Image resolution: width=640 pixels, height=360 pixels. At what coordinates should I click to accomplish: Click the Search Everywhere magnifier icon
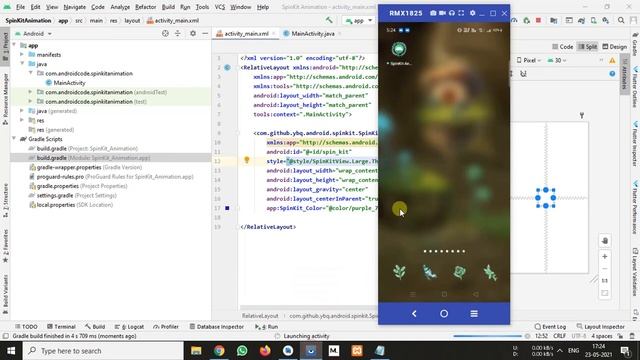point(621,20)
